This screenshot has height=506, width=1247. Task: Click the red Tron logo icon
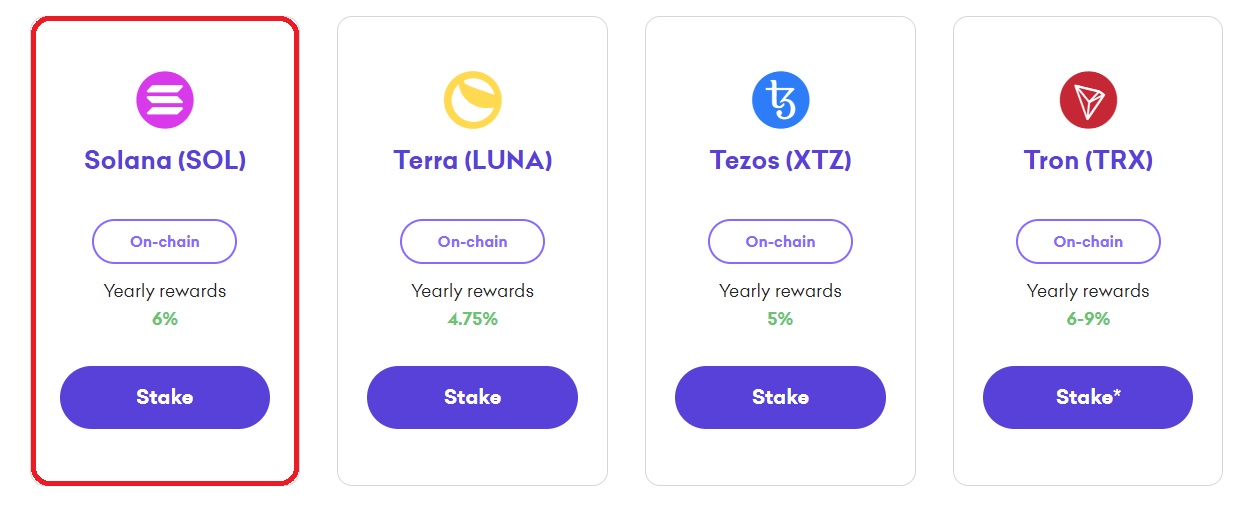[x=1088, y=99]
